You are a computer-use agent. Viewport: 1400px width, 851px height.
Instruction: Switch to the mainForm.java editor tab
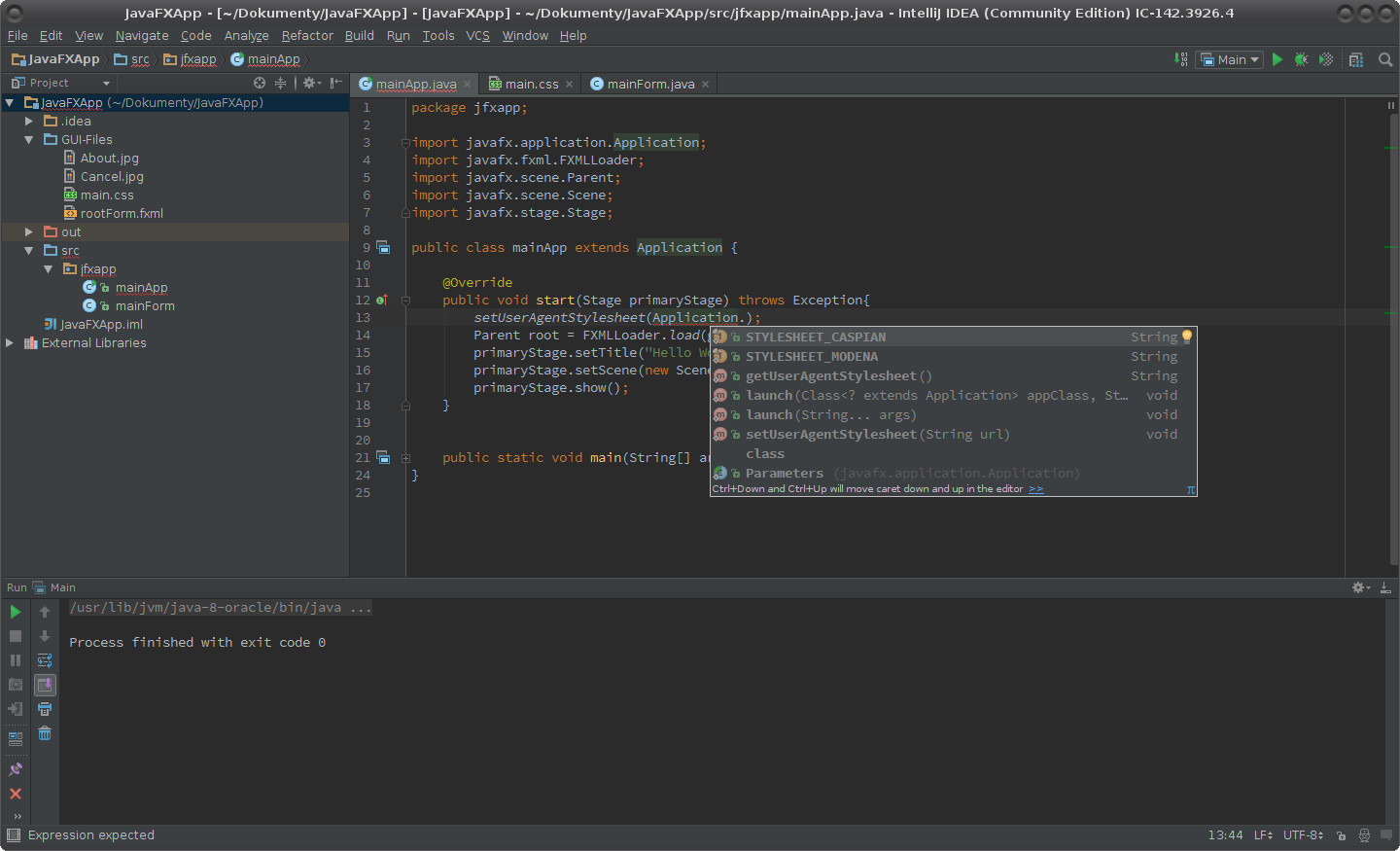[x=649, y=85]
